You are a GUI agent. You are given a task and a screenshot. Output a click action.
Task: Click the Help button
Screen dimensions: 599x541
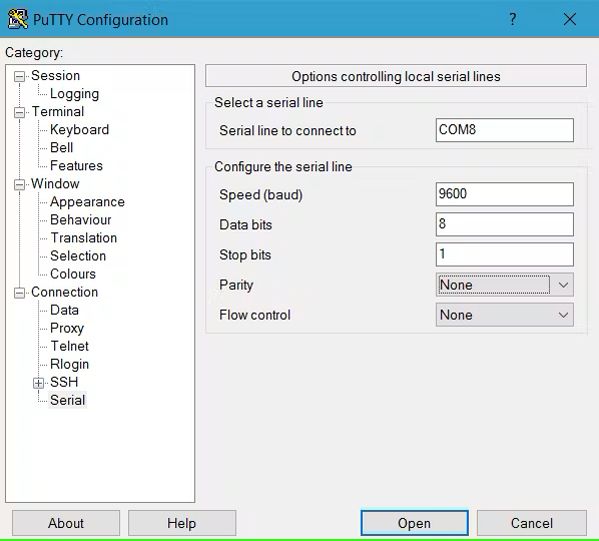pos(182,523)
